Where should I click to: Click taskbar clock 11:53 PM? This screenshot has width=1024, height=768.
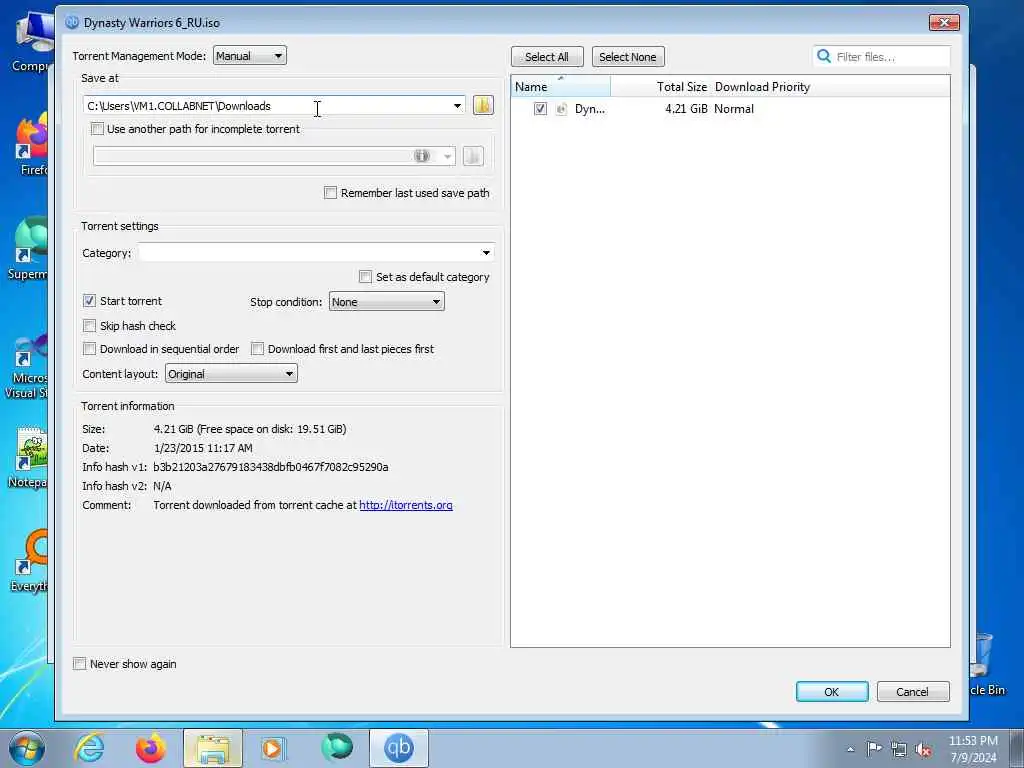[973, 741]
